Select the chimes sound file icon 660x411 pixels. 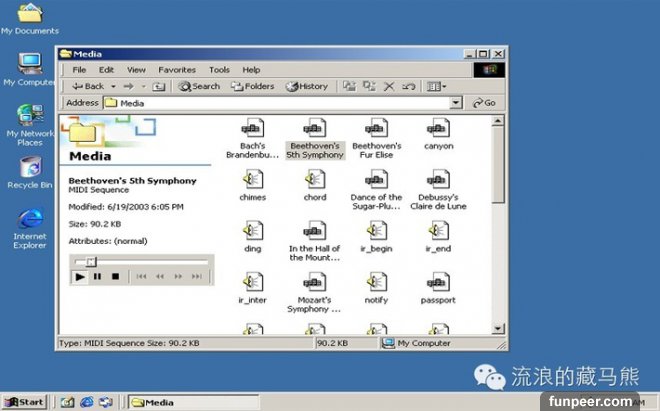click(253, 179)
